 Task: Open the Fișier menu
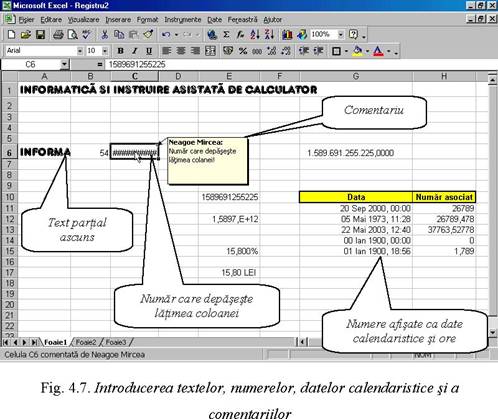tap(26, 20)
